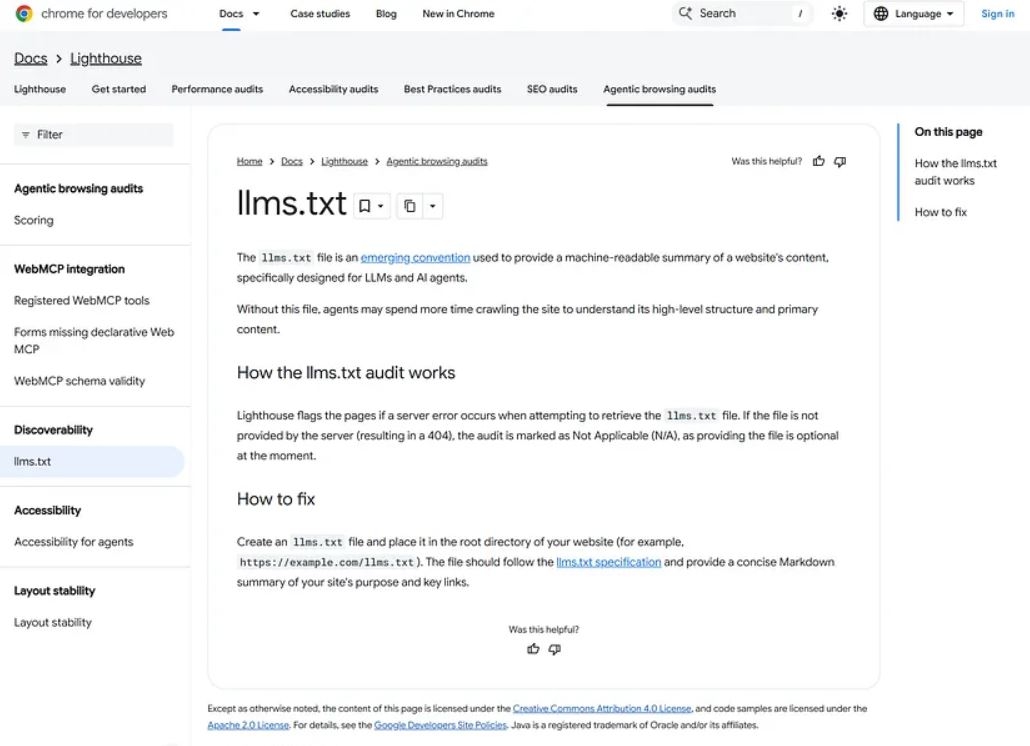Click the https://example.com/llms.txt code text
The height and width of the screenshot is (746, 1030).
[x=326, y=562]
